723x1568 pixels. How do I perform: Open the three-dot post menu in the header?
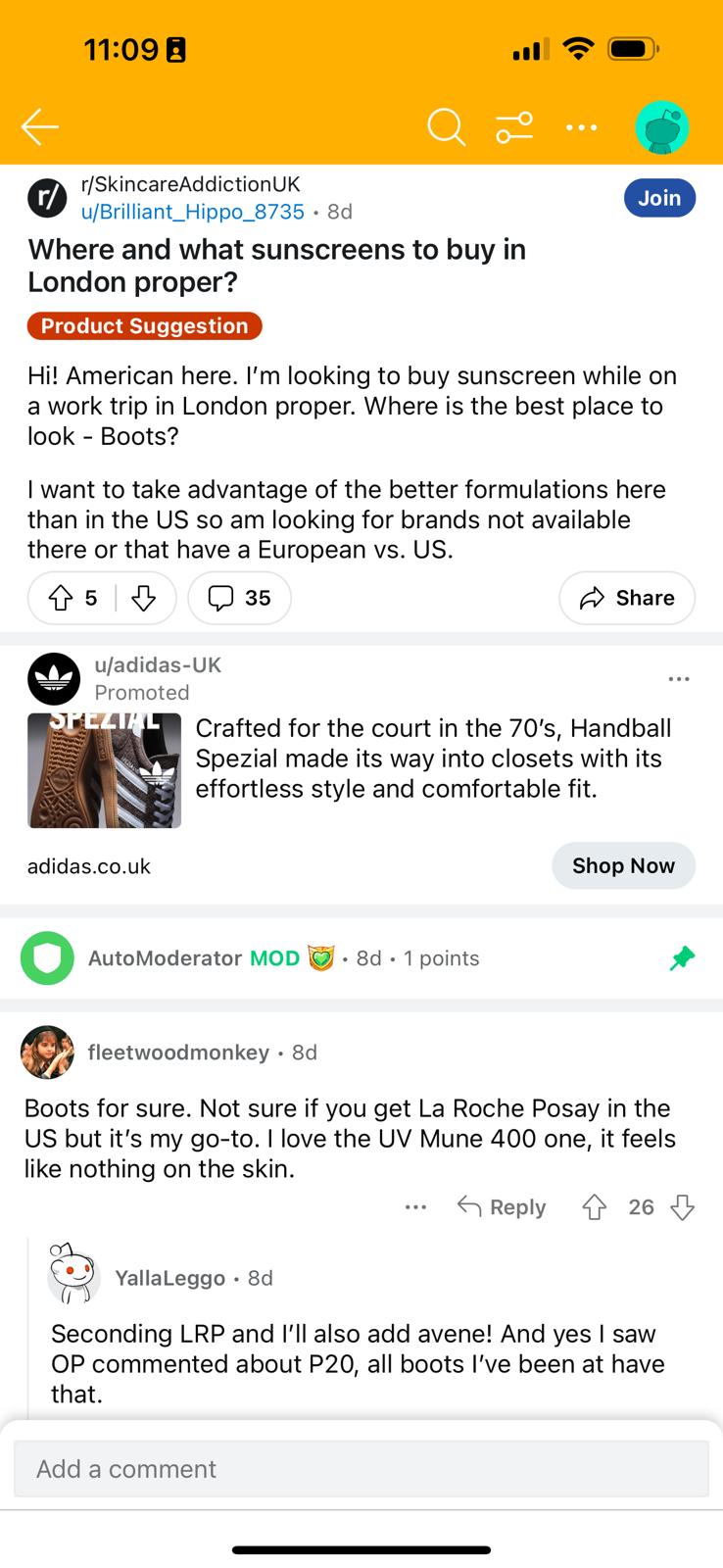581,127
